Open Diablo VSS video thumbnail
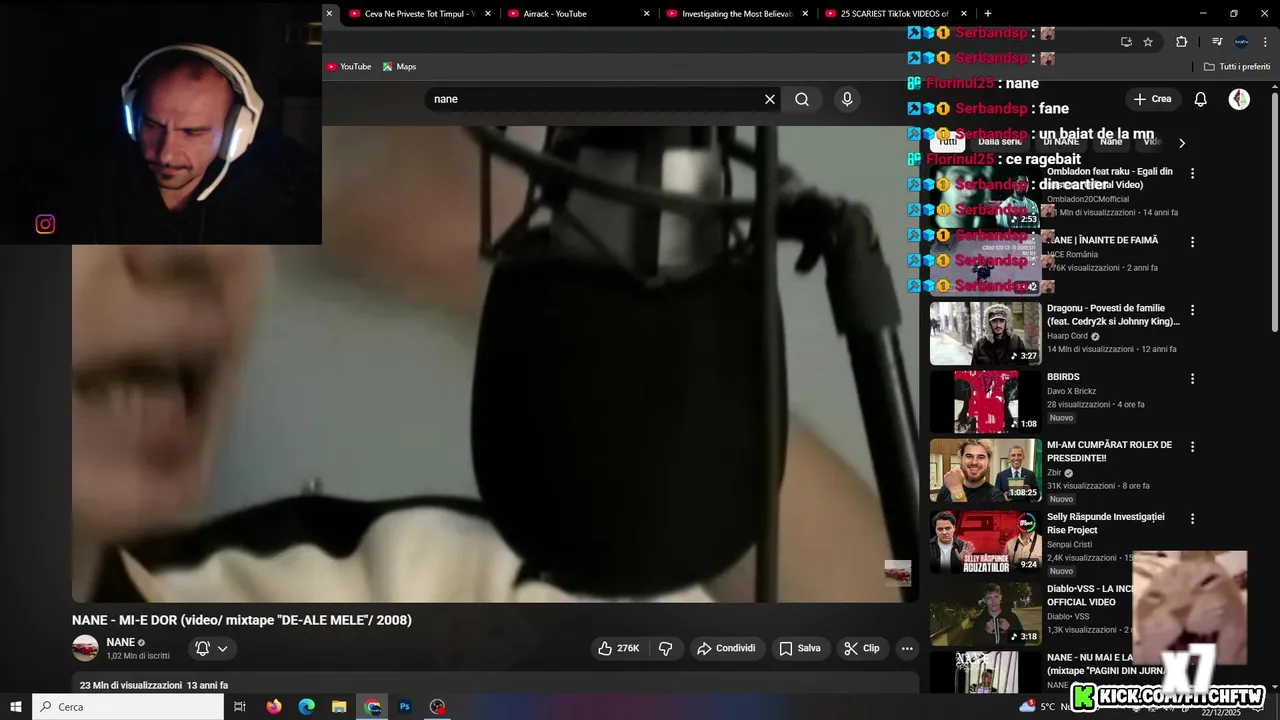 (x=986, y=614)
